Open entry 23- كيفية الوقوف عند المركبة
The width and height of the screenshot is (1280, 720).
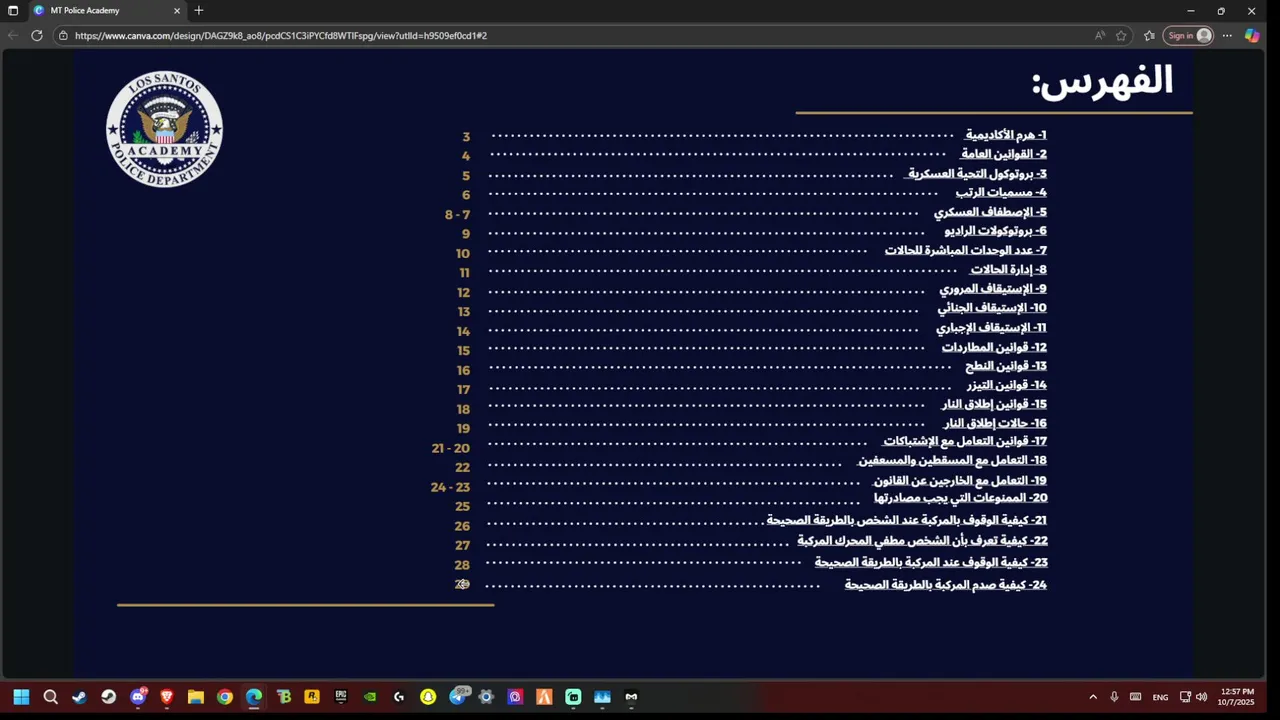point(931,563)
